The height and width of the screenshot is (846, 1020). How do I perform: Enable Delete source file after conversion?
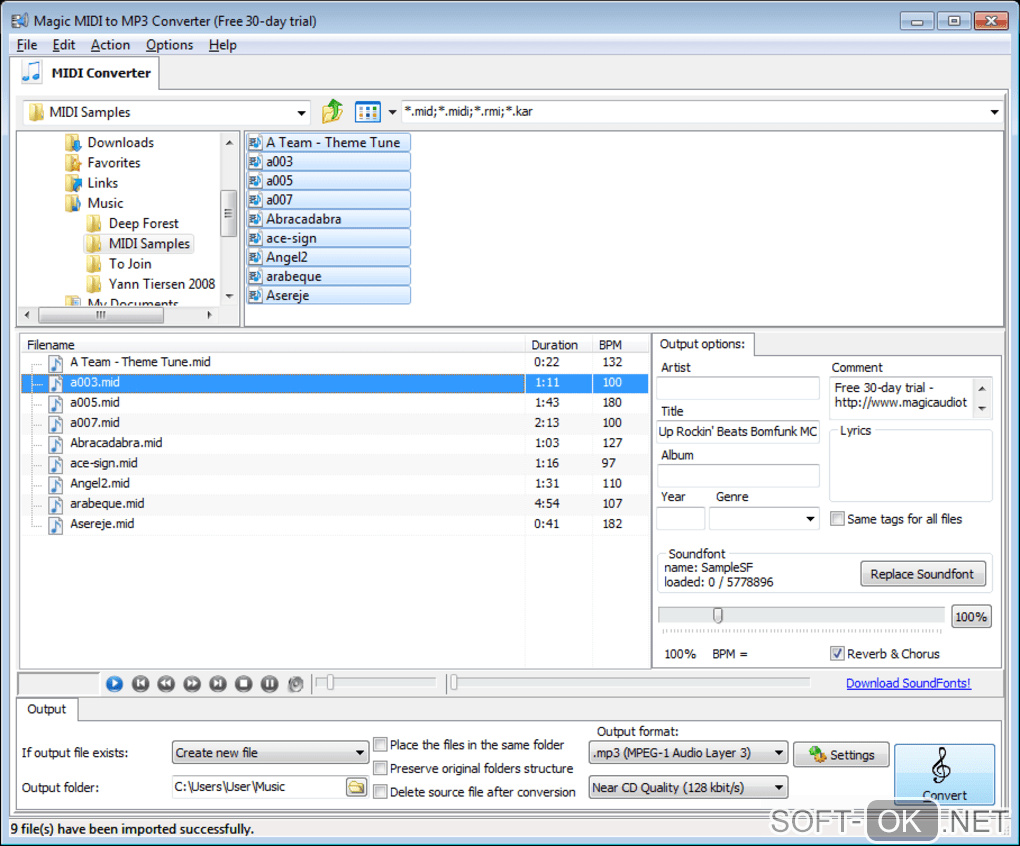381,792
